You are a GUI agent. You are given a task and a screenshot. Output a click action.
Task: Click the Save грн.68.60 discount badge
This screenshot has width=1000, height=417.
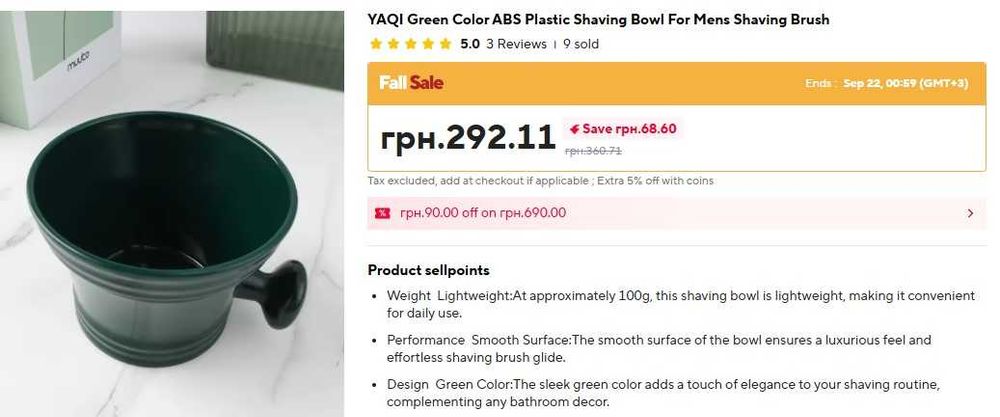click(x=622, y=129)
